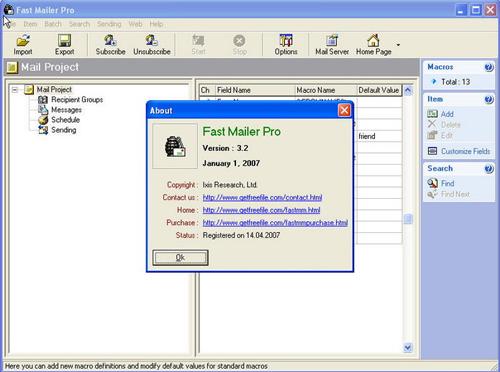Click the Mail Project header icon

point(12,67)
